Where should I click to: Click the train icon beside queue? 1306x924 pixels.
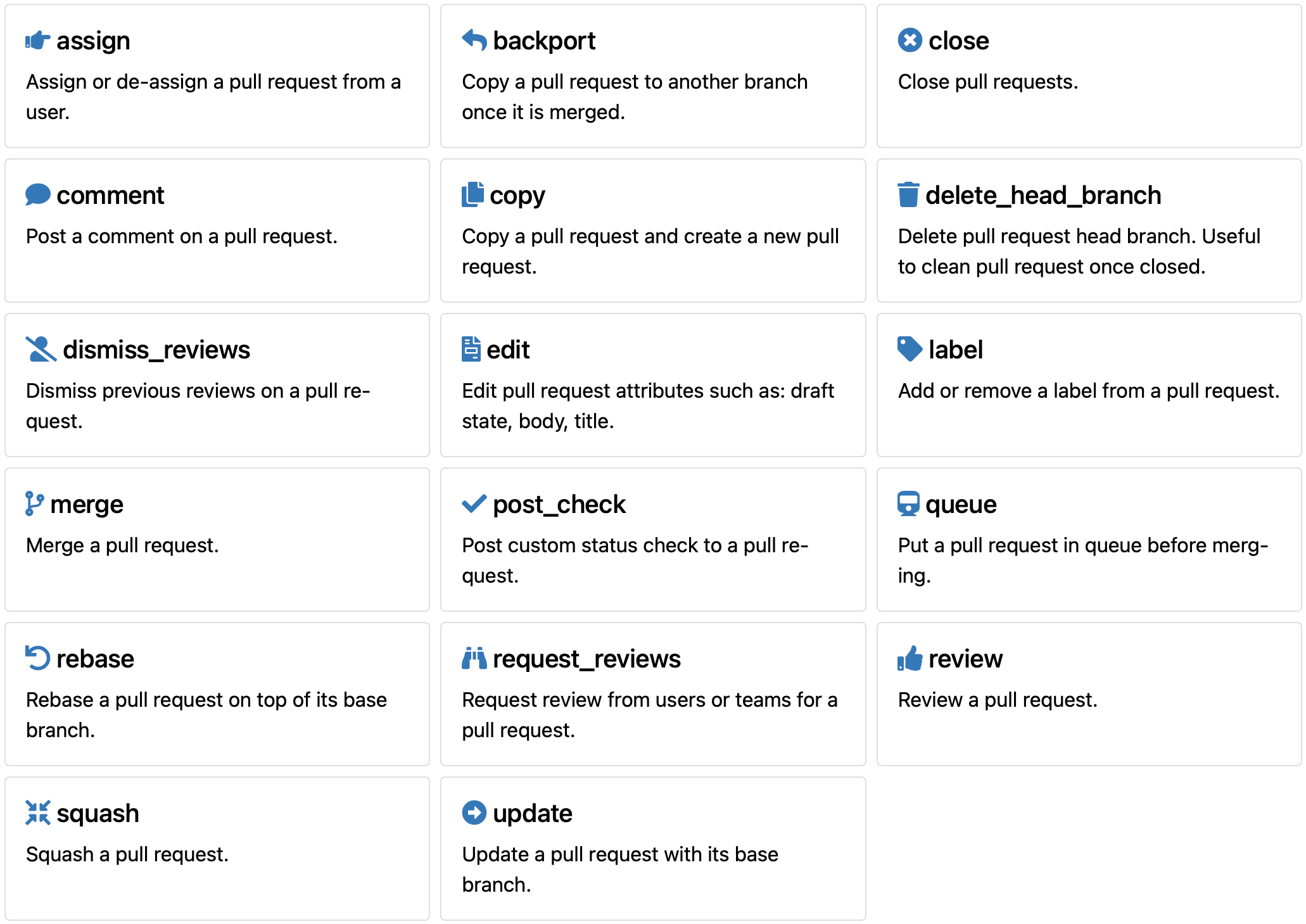tap(908, 503)
